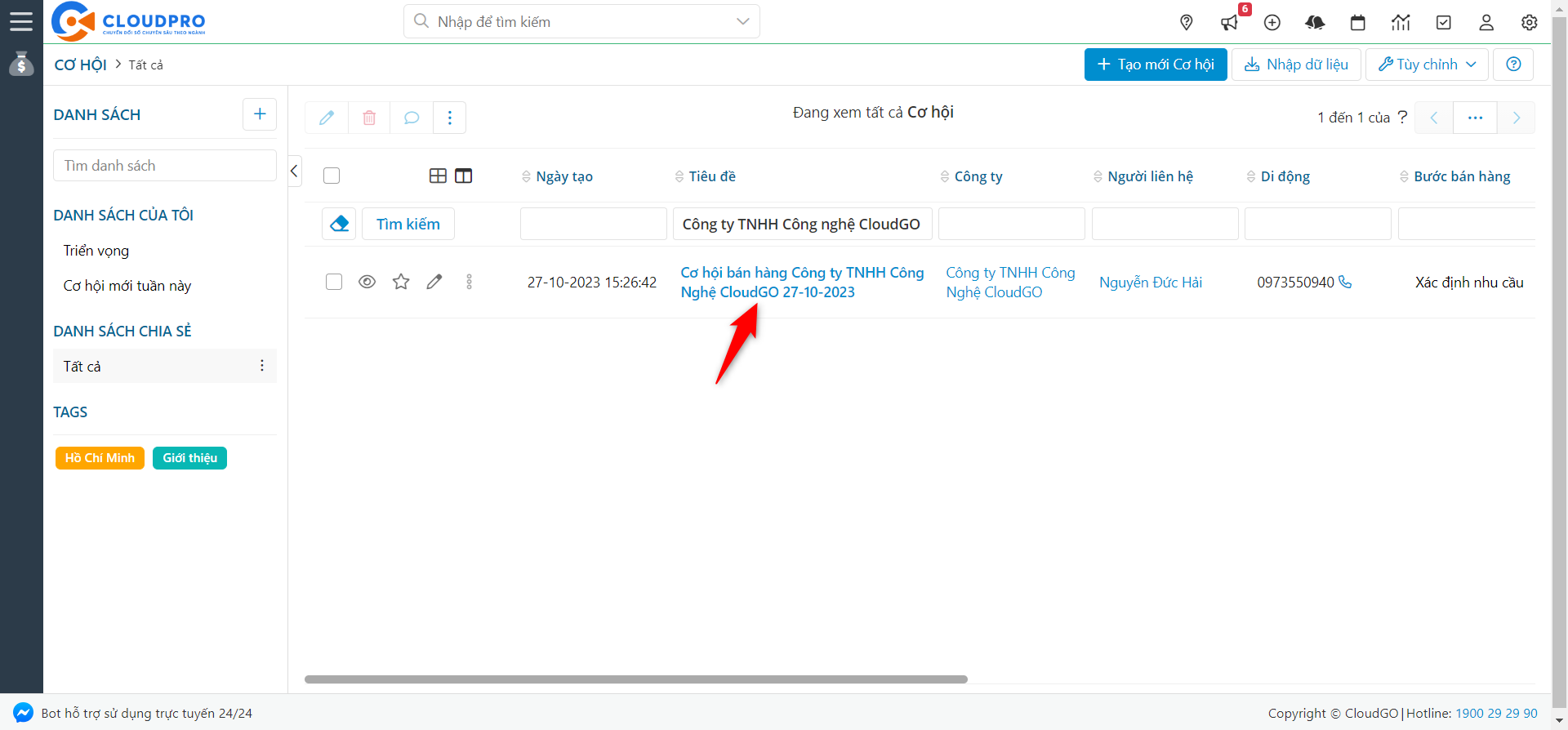This screenshot has height=730, width=1568.
Task: Switch to split column view icon
Action: 464,176
